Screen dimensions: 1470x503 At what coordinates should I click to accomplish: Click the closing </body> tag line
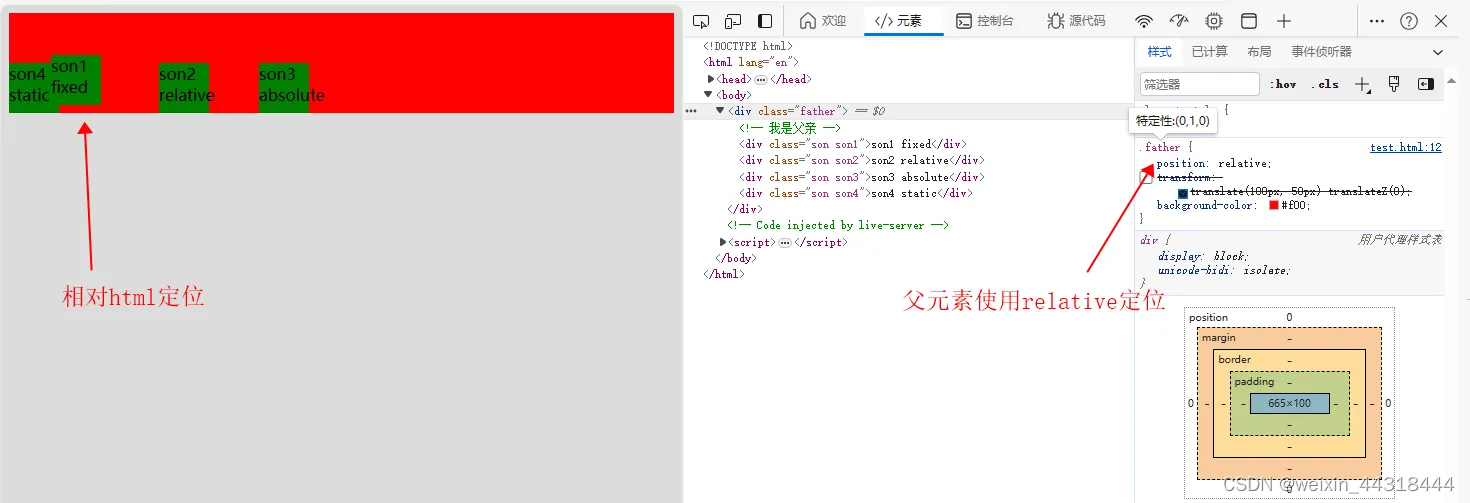tap(736, 258)
